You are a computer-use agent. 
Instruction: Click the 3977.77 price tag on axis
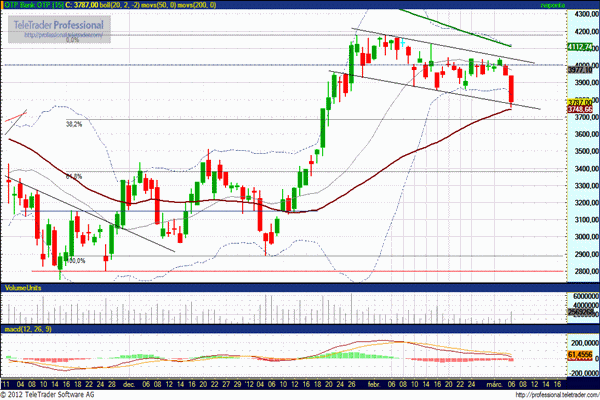click(x=581, y=69)
